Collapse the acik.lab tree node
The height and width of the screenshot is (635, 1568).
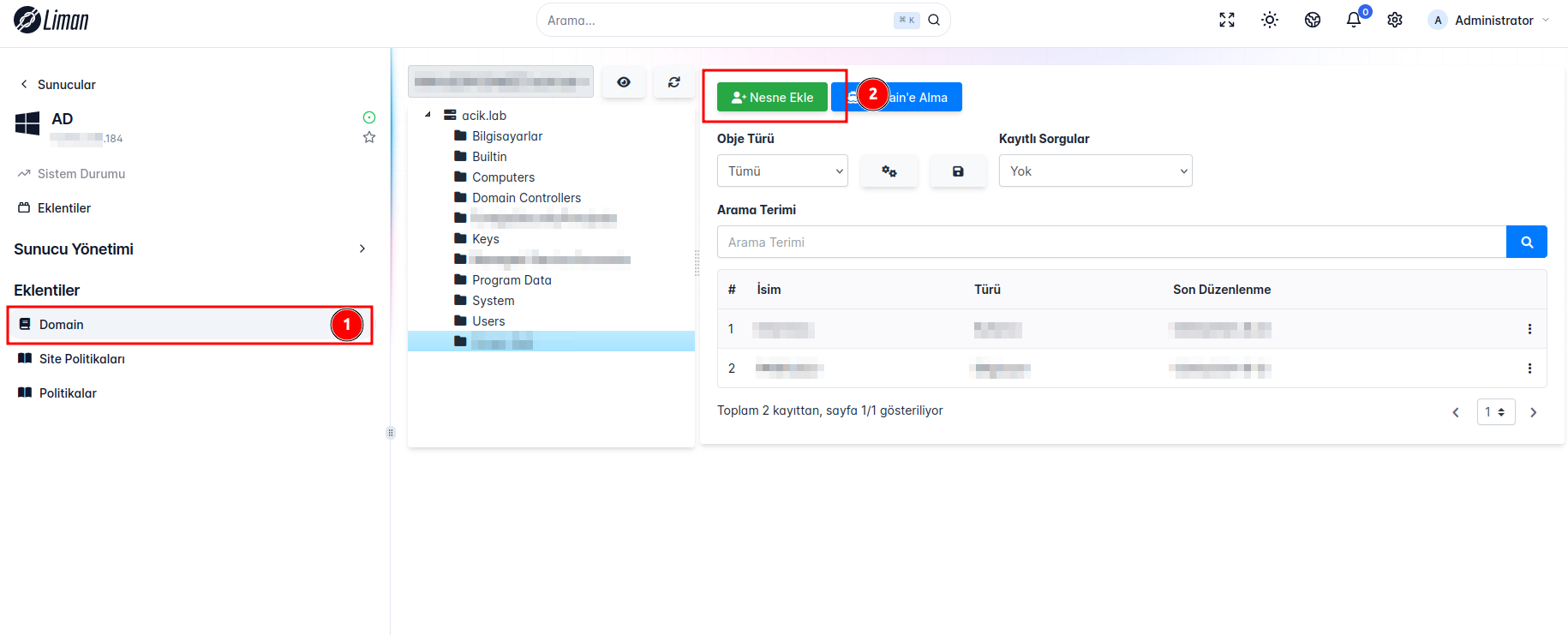(428, 115)
